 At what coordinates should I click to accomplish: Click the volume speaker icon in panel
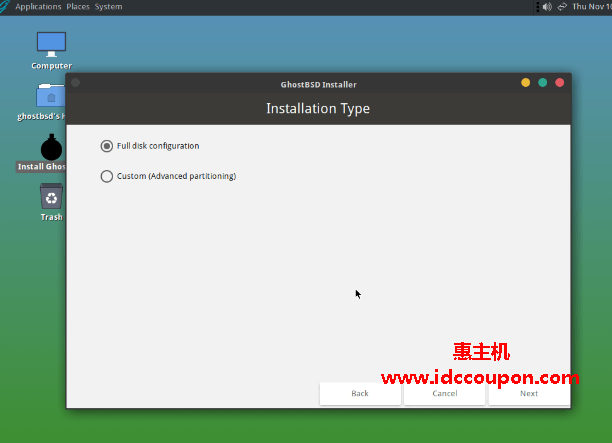tap(547, 7)
